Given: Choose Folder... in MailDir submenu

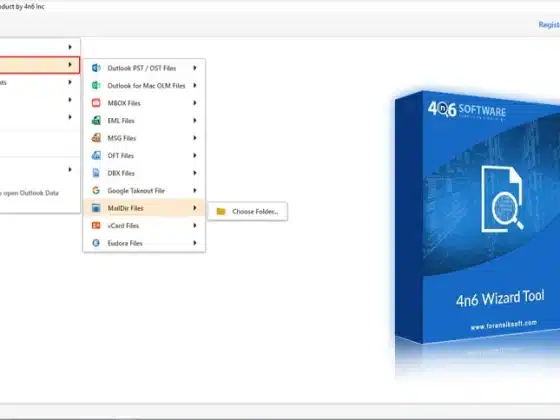Looking at the screenshot, I should tap(248, 211).
